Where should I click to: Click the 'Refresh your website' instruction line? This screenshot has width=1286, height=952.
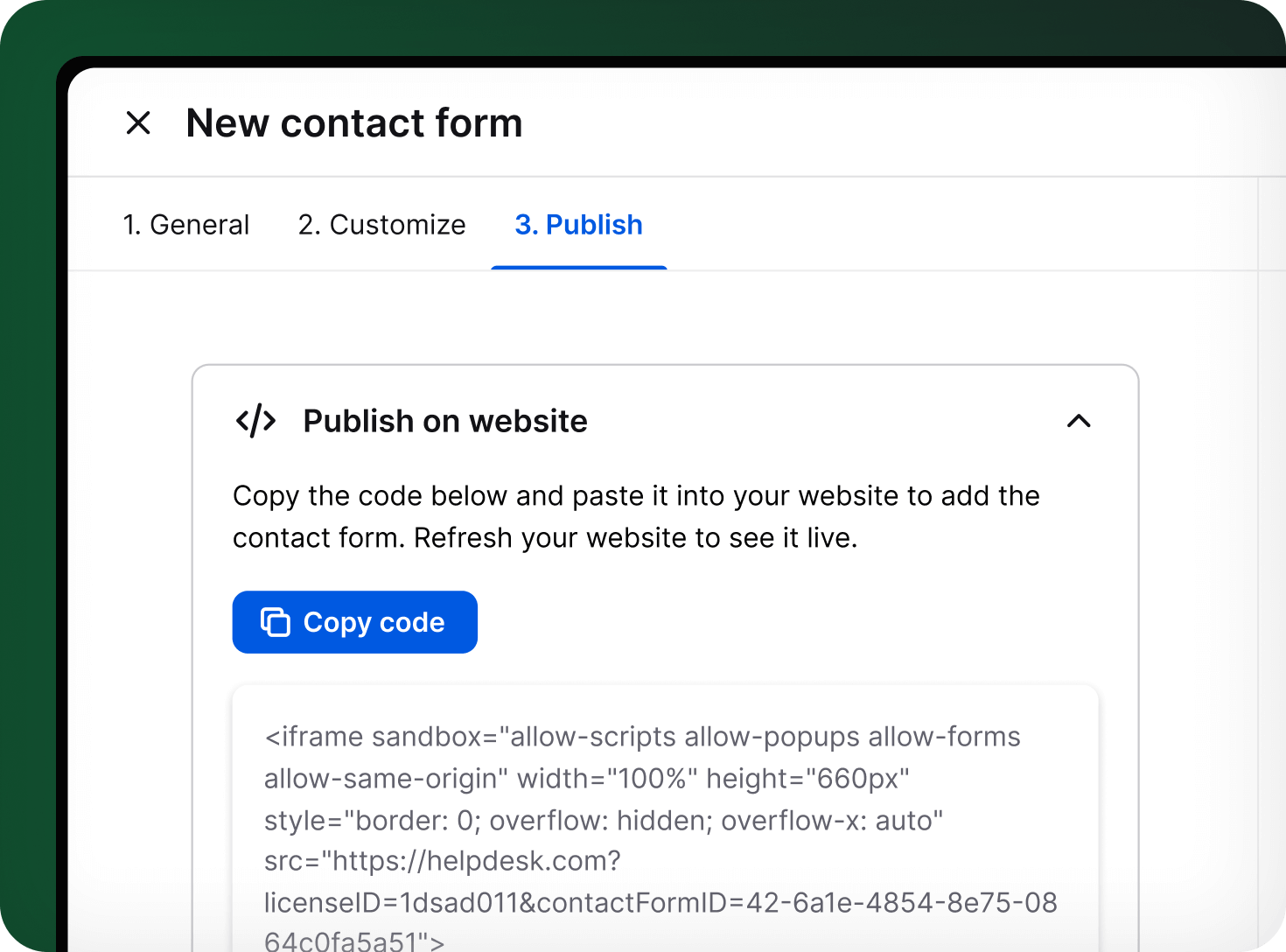[545, 538]
